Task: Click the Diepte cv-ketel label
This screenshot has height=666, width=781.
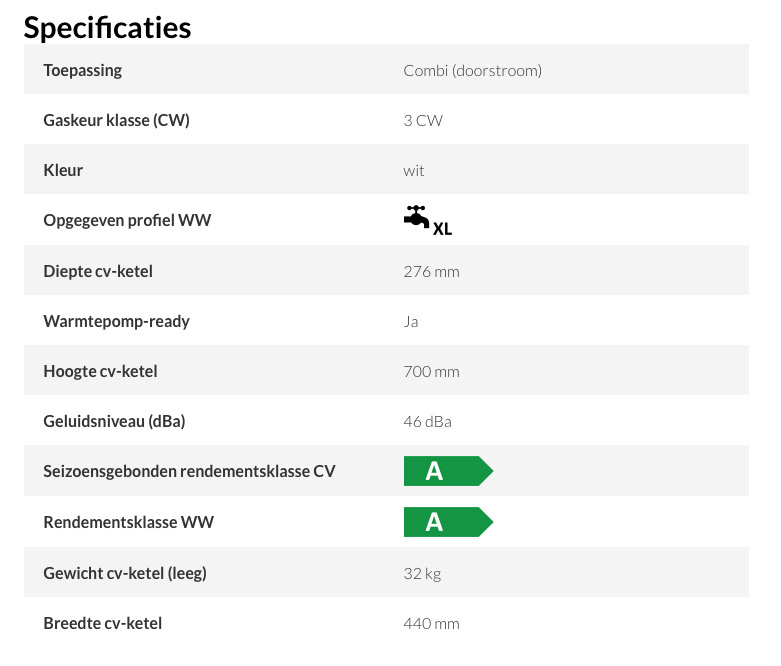Action: coord(98,271)
